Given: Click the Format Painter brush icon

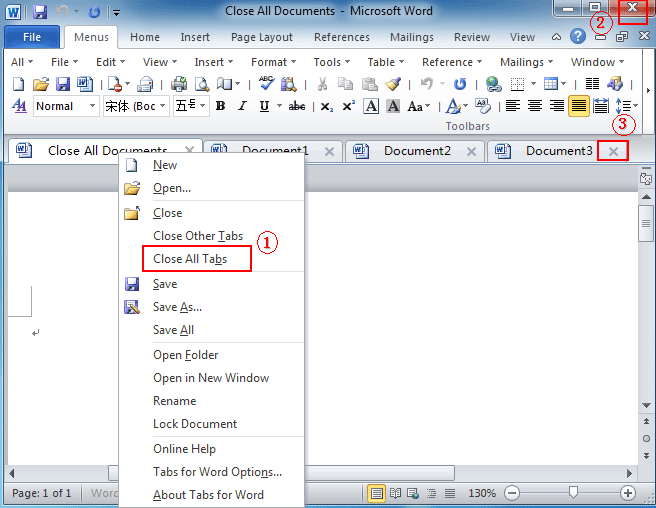Looking at the screenshot, I should click(x=393, y=85).
